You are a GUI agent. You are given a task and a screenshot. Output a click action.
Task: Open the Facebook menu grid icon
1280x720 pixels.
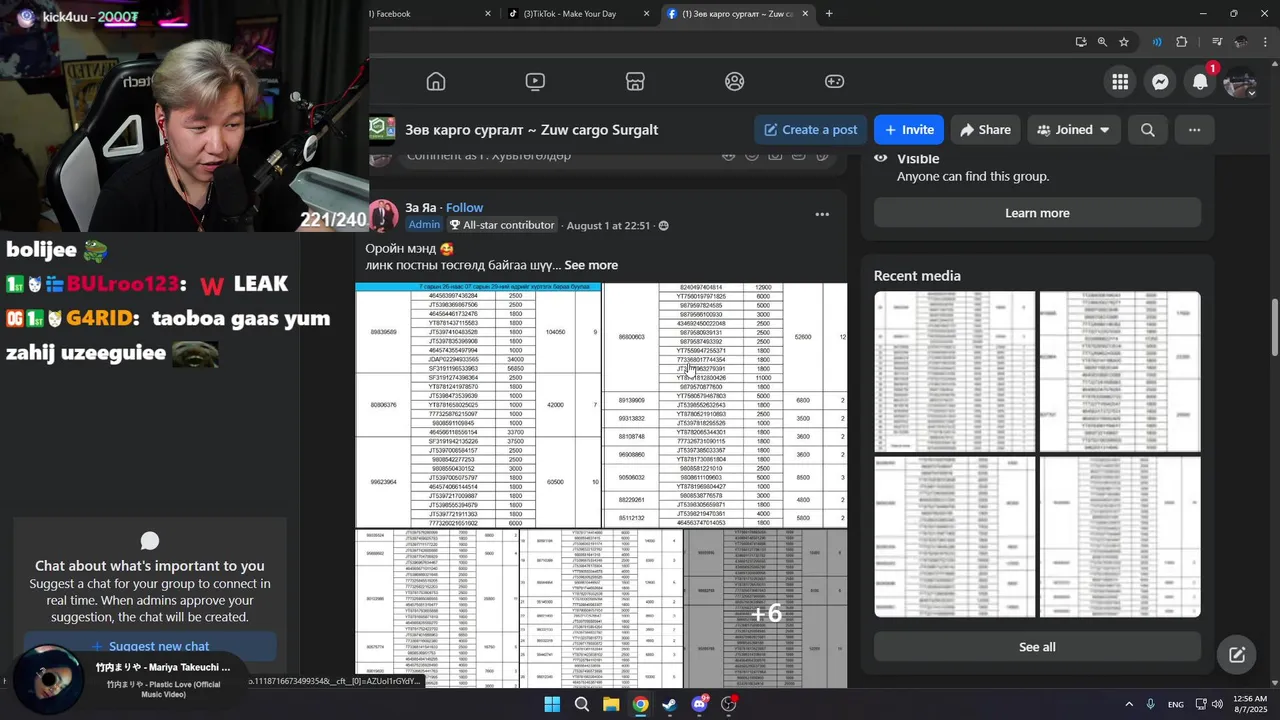pos(1120,82)
